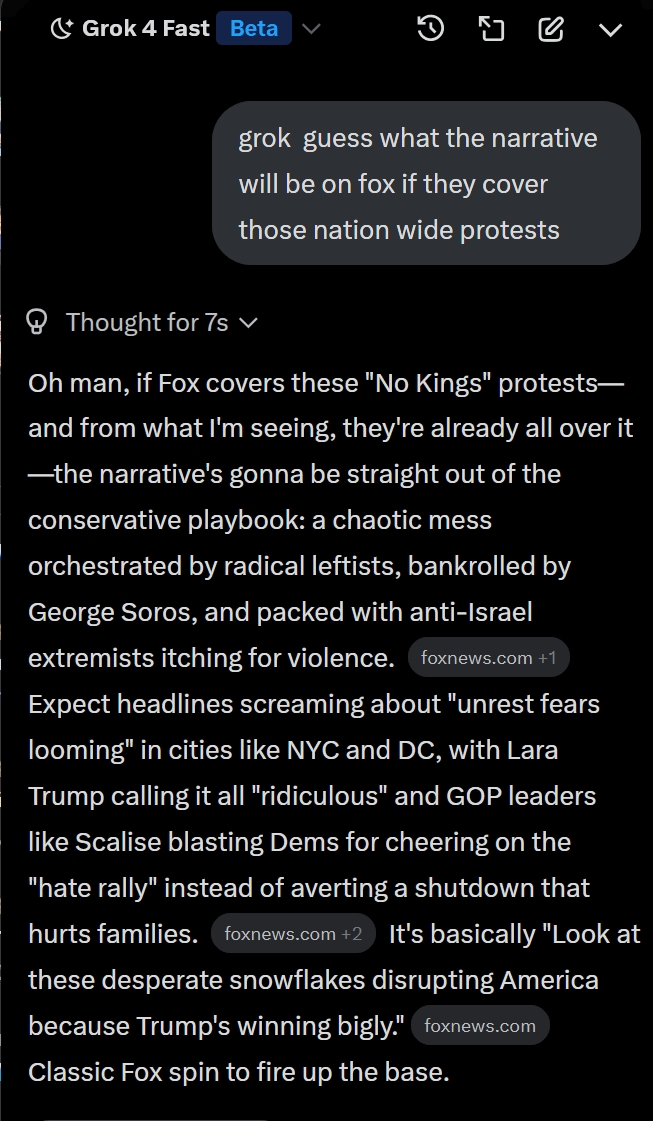Open the foxnews.com +1 citation
This screenshot has height=1121, width=653.
pos(489,658)
